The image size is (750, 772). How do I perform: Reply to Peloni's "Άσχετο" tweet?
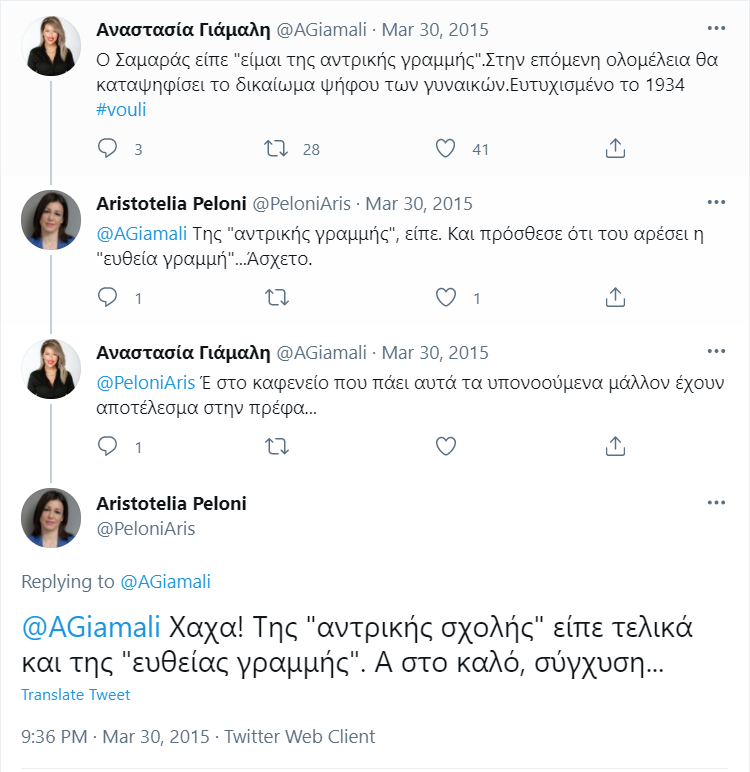click(x=108, y=297)
